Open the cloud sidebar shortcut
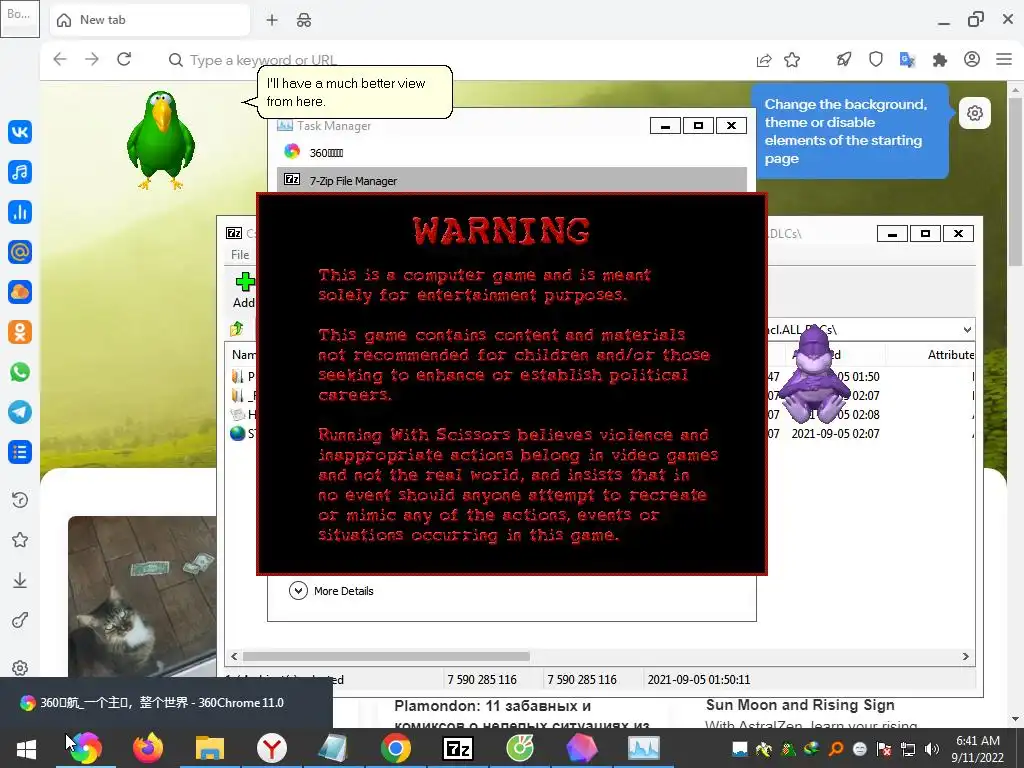The height and width of the screenshot is (768, 1024). (20, 292)
